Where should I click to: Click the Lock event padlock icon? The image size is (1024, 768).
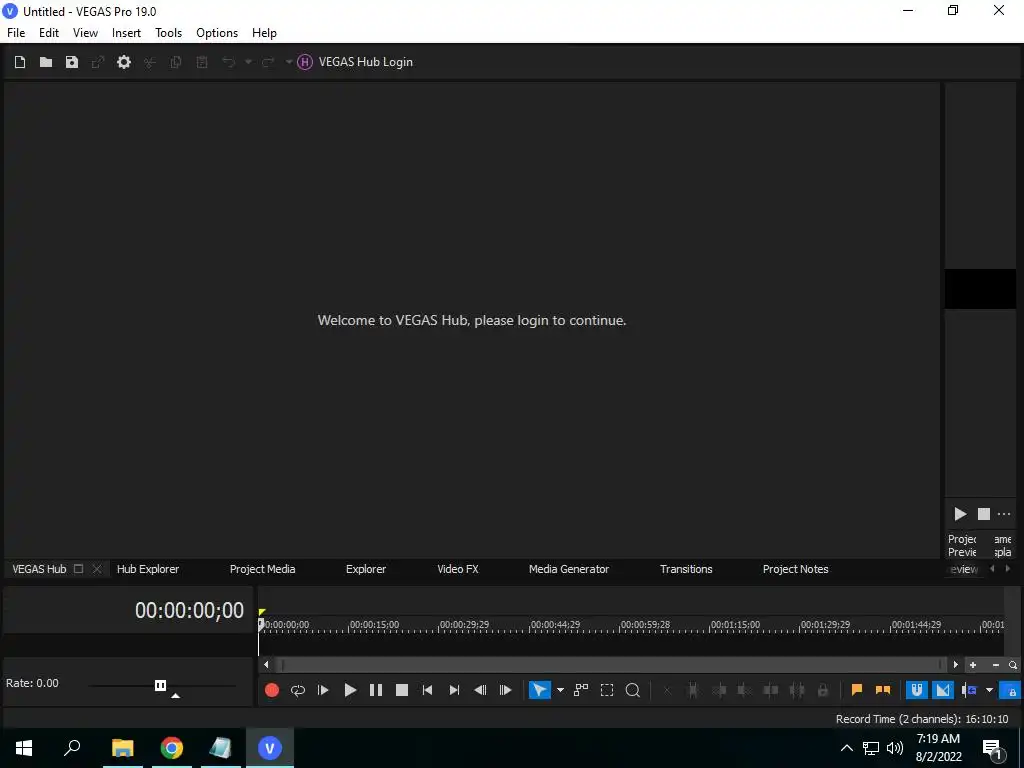823,690
